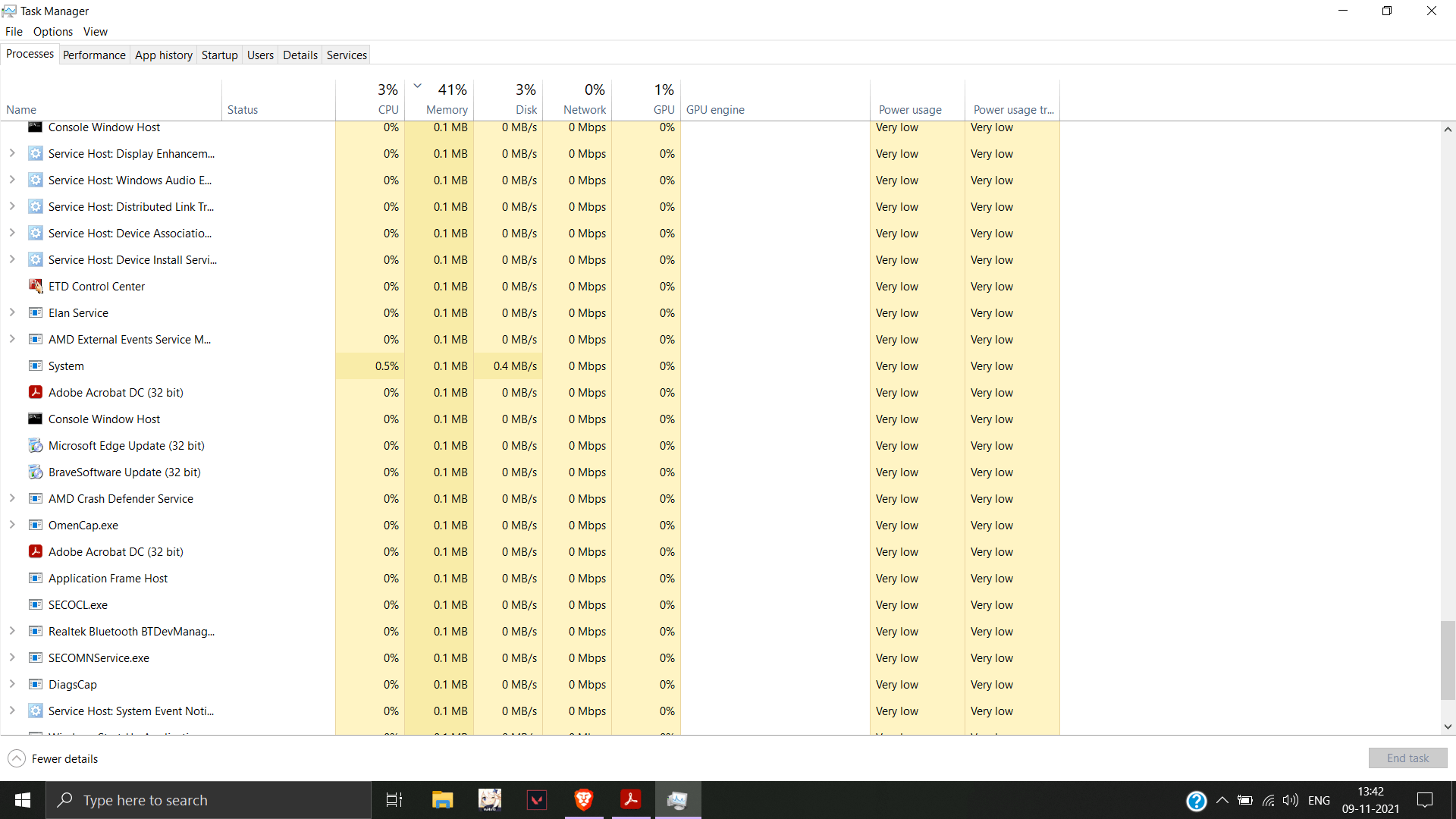
Task: Show hidden icons in system tray
Action: (1222, 800)
